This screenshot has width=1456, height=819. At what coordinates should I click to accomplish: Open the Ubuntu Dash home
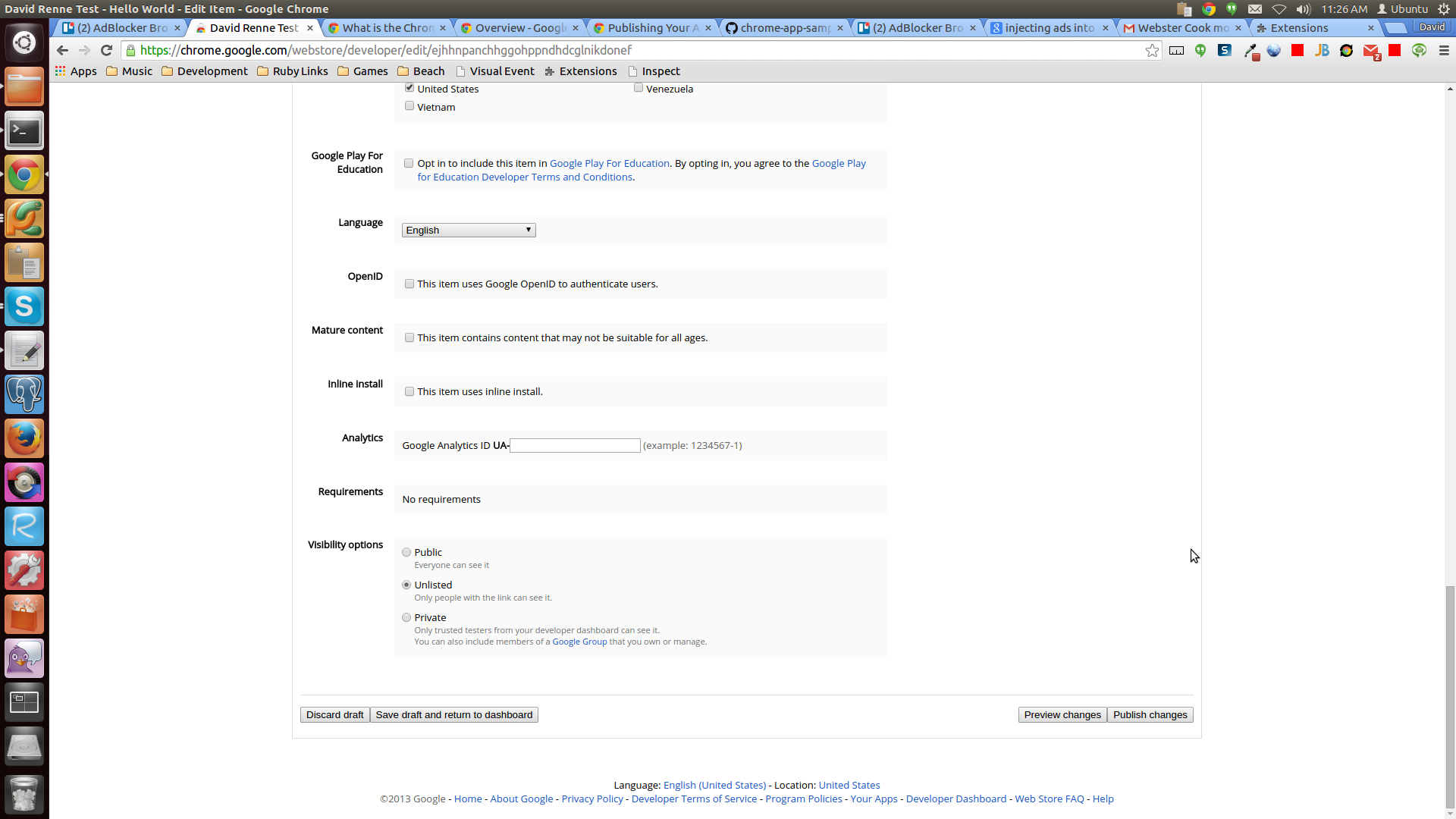coord(24,42)
